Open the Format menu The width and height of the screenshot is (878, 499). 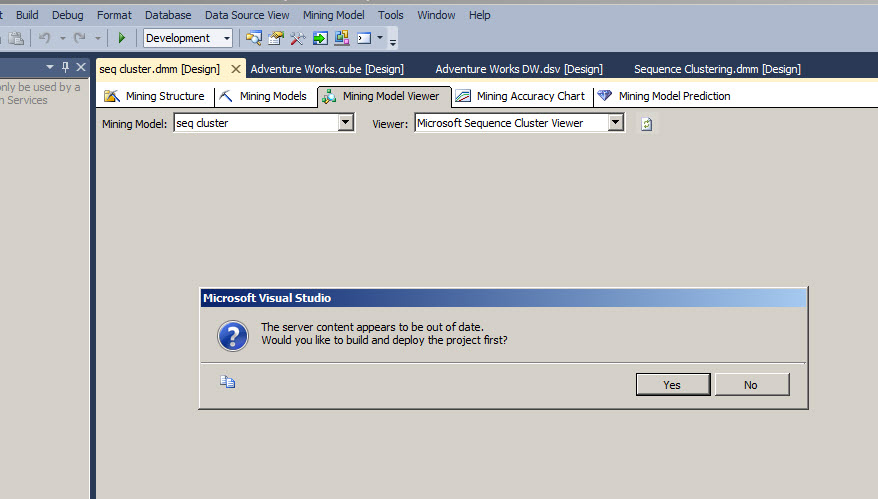[x=114, y=15]
